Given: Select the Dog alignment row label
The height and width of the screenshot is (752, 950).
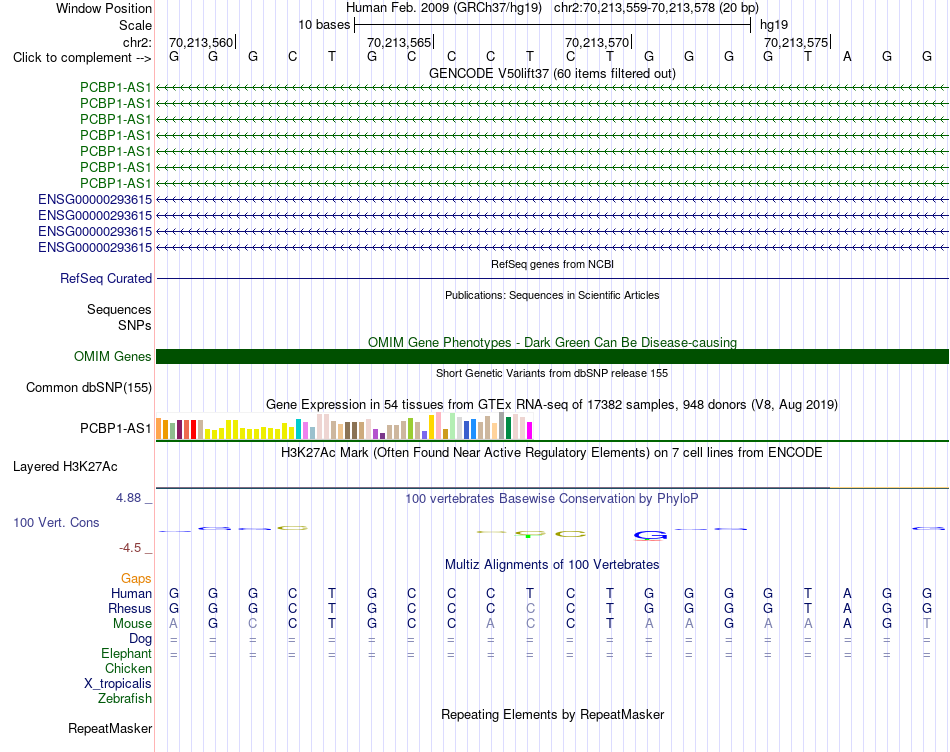Looking at the screenshot, I should click(x=141, y=639).
